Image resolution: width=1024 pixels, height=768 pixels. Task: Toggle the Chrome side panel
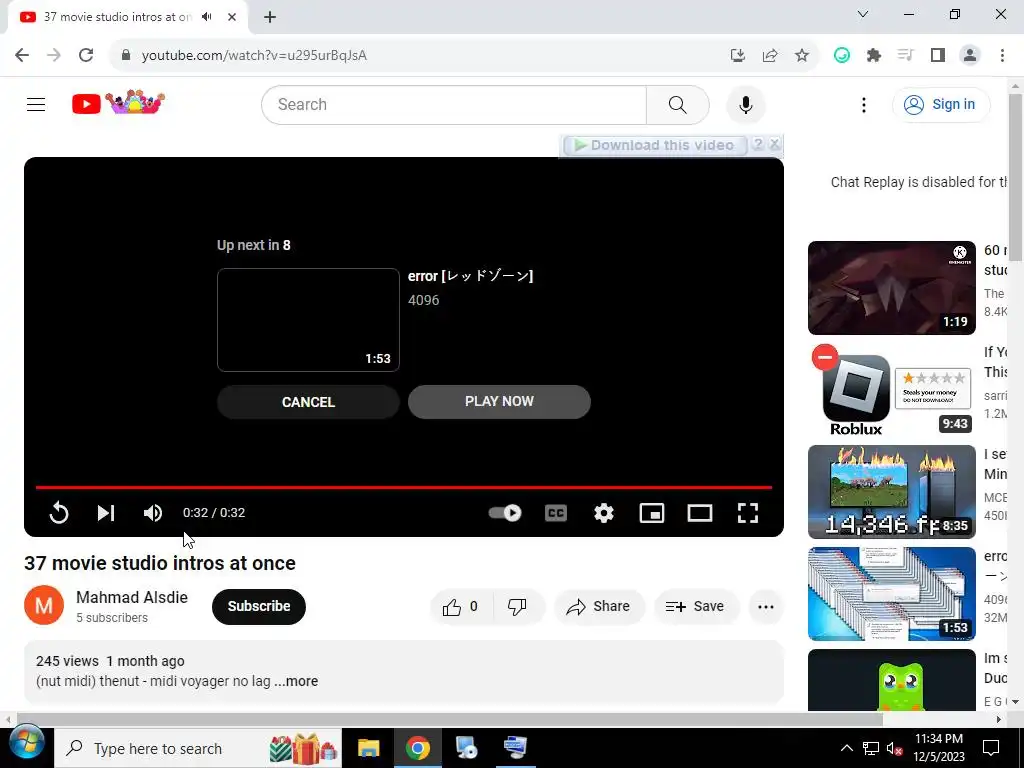click(938, 56)
